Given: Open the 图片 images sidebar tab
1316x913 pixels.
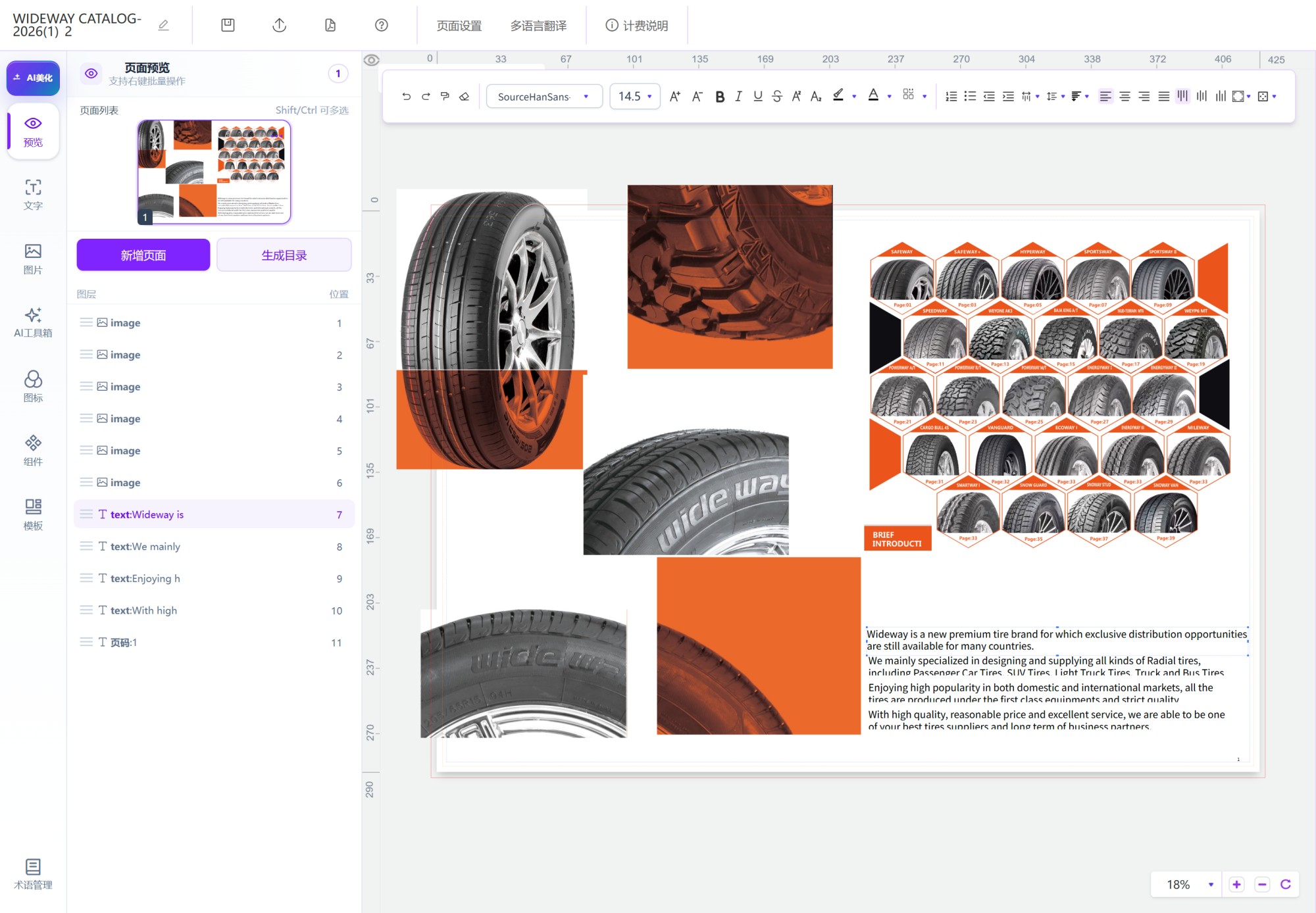Looking at the screenshot, I should (33, 259).
